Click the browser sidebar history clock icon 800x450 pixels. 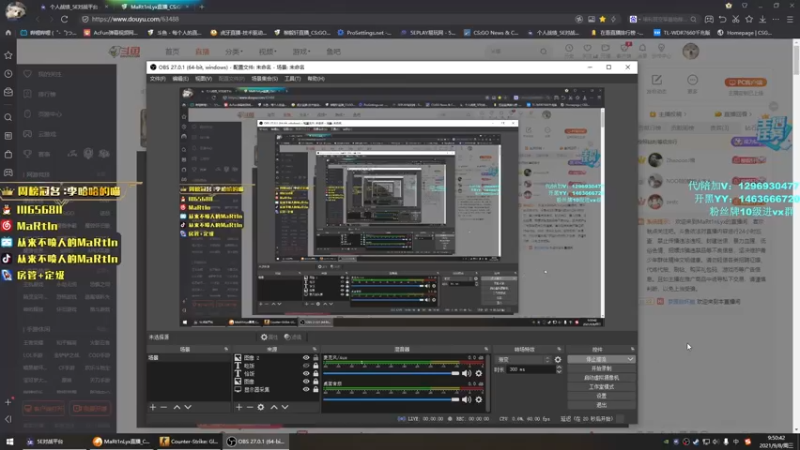[x=8, y=74]
